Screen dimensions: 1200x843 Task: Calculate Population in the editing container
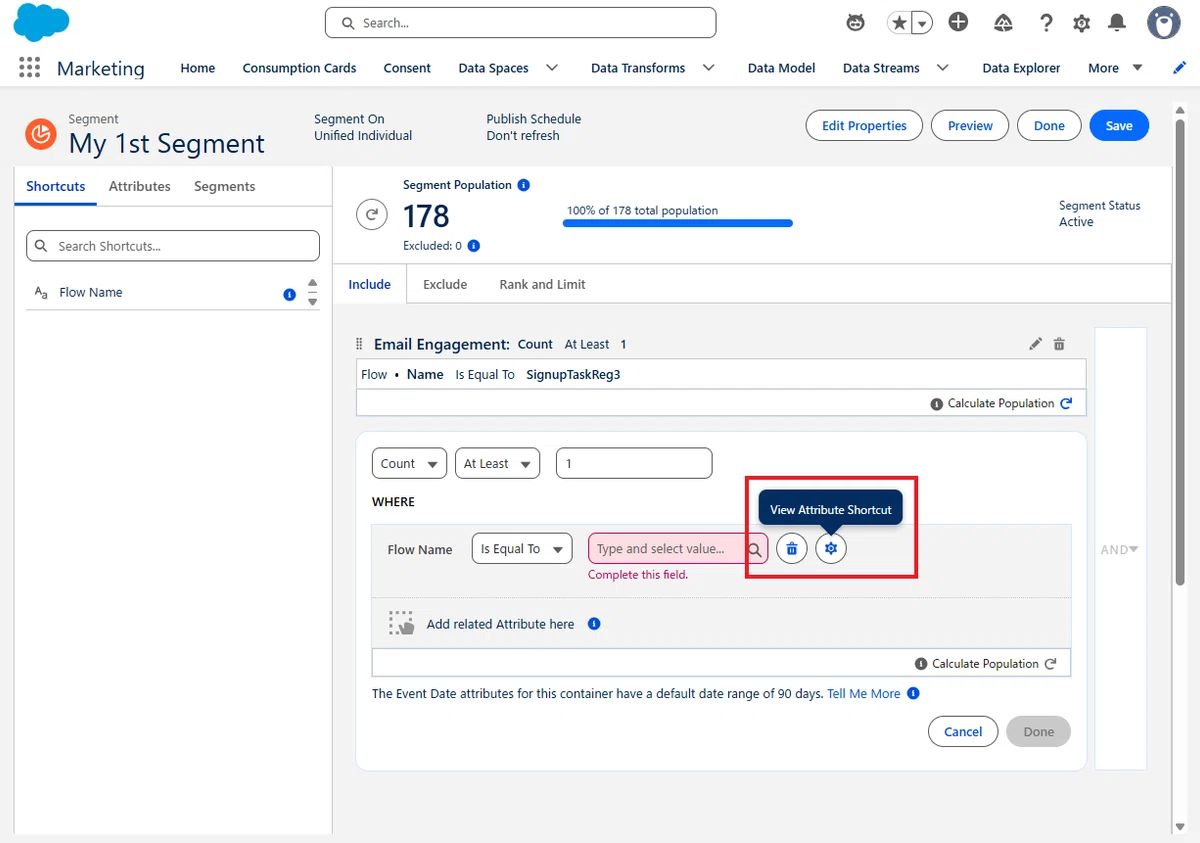click(x=986, y=663)
